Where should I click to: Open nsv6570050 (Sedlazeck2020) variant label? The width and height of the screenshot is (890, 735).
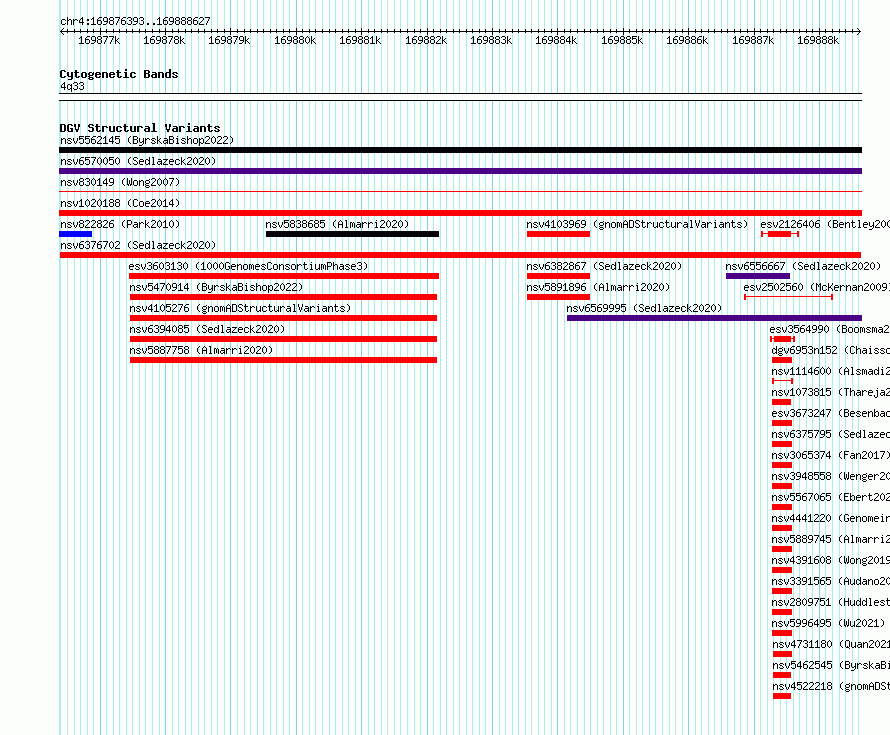[x=138, y=161]
